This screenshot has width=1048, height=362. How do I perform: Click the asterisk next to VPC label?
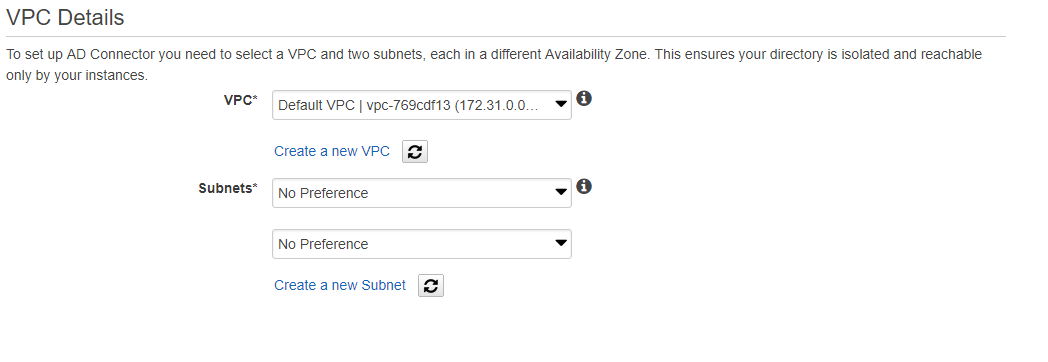click(255, 99)
